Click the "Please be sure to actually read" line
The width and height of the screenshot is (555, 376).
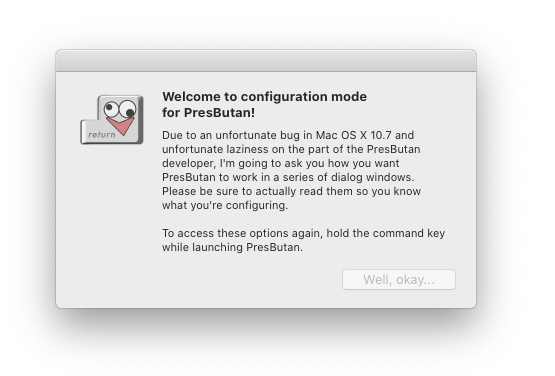point(291,191)
